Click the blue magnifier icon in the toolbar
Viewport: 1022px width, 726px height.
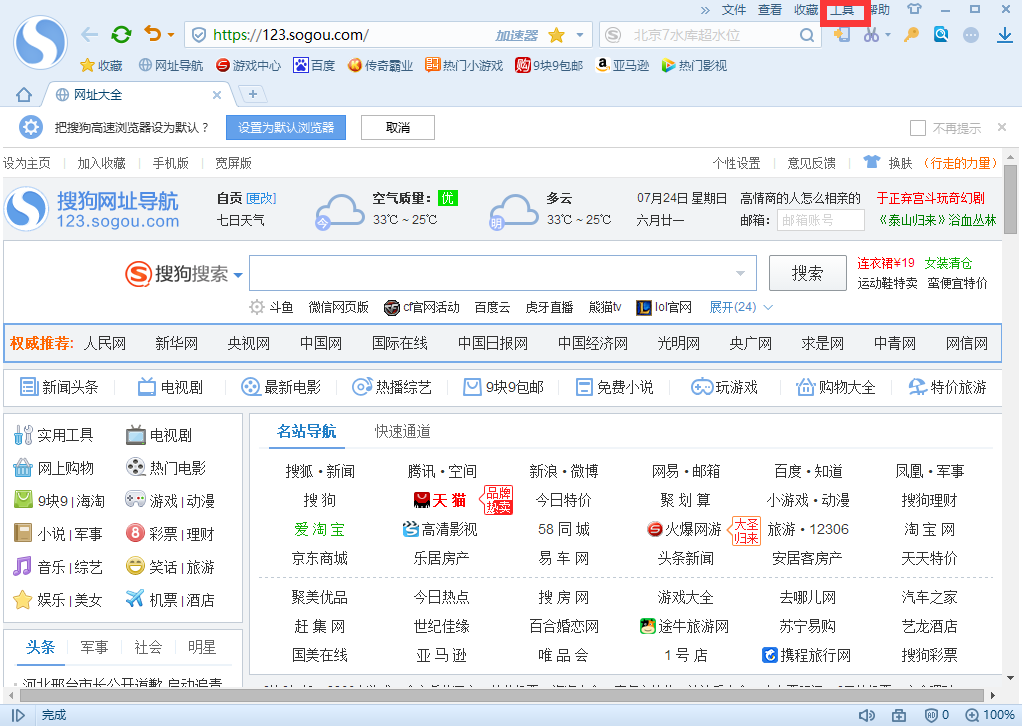click(941, 35)
